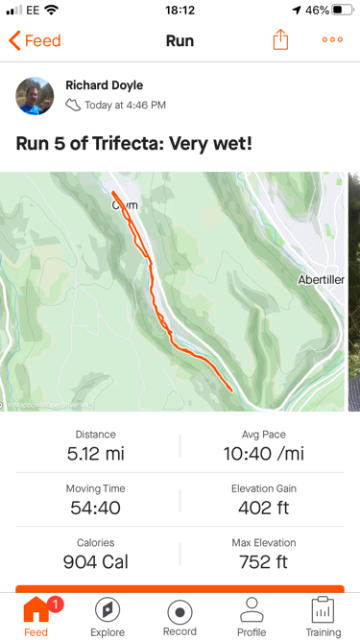Tap the red notification badge on Feed

pos(55,604)
